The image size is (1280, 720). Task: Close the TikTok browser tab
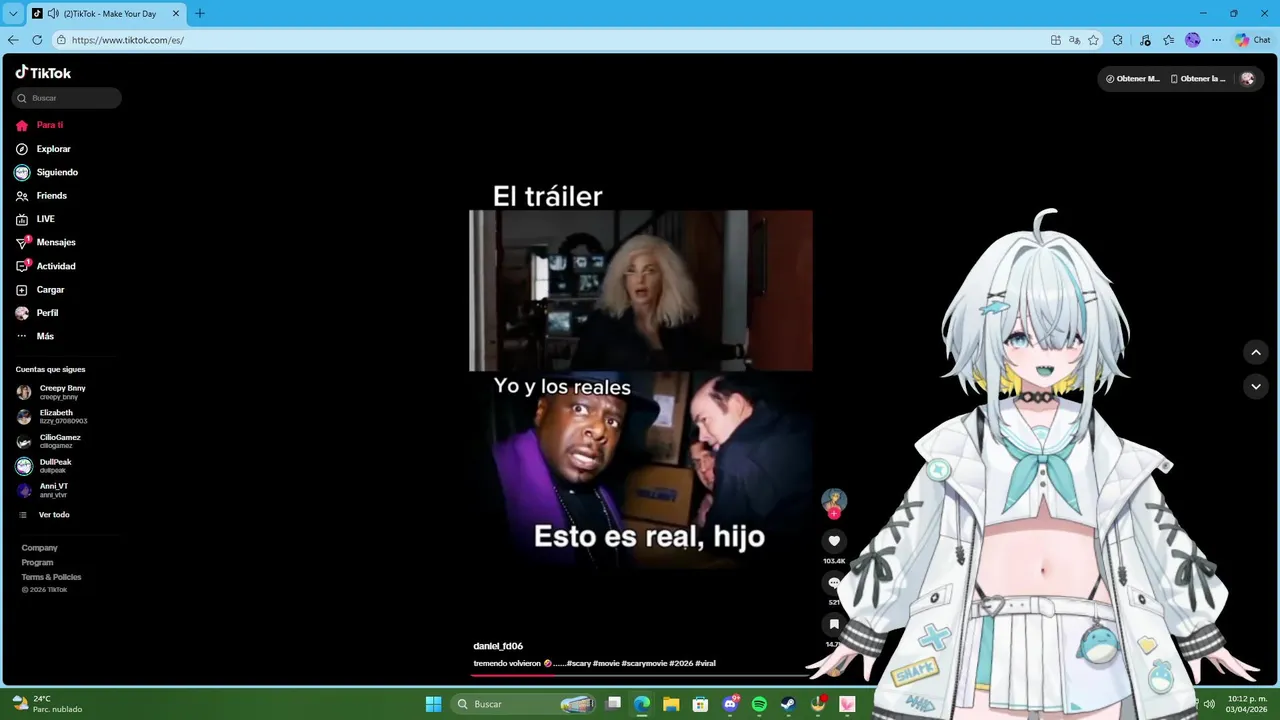point(176,14)
